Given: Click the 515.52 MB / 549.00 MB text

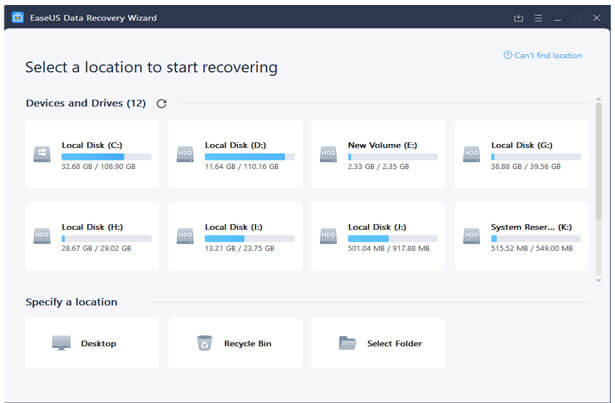Looking at the screenshot, I should point(532,248).
